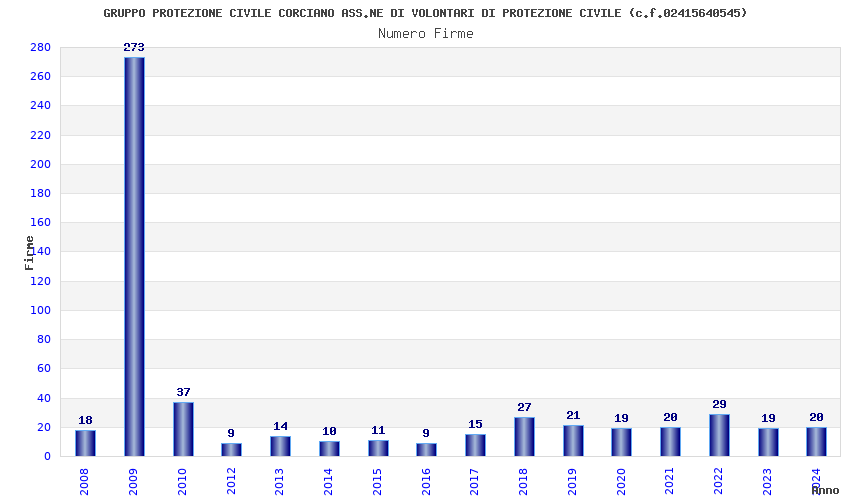Click the 2015 bar labeled 11
The height and width of the screenshot is (500, 850).
[x=378, y=448]
